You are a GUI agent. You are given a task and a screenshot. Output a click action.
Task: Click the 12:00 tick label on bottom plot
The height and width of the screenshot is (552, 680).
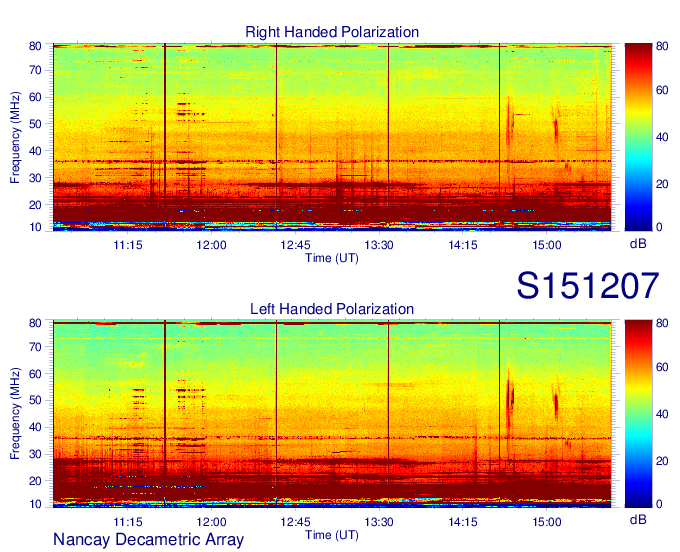(212, 522)
